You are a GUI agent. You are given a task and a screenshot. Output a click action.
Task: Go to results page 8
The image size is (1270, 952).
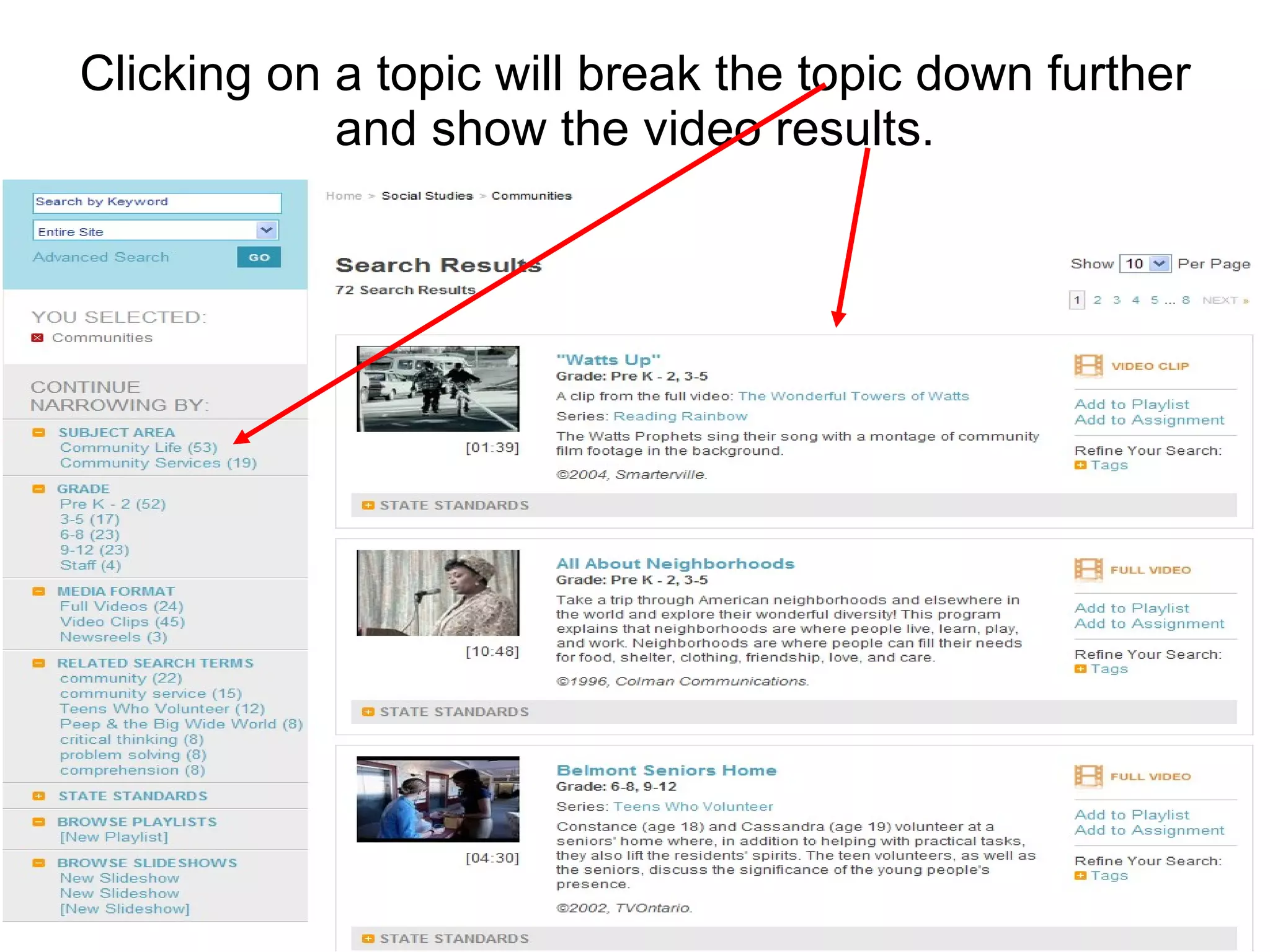(x=1186, y=300)
